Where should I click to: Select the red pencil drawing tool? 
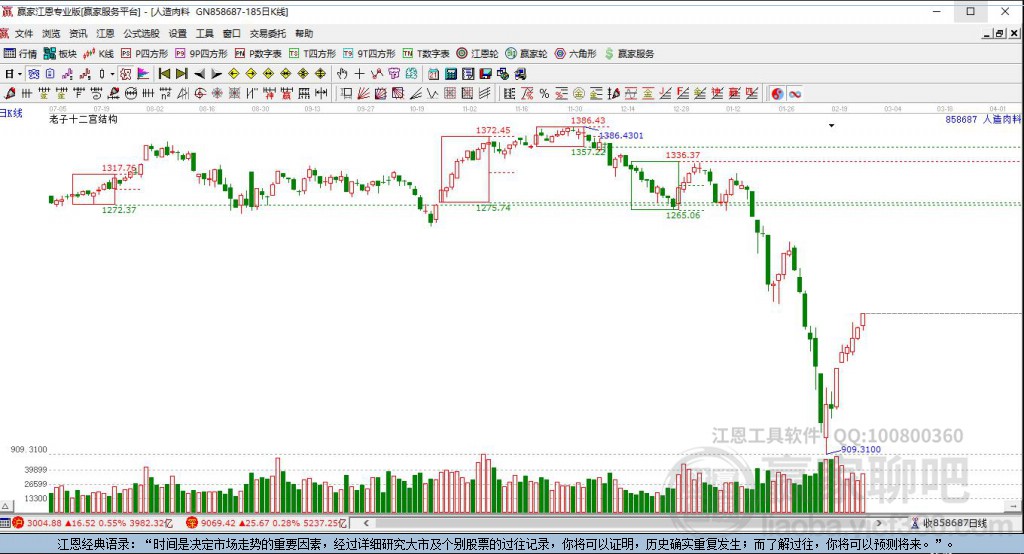tap(10, 93)
